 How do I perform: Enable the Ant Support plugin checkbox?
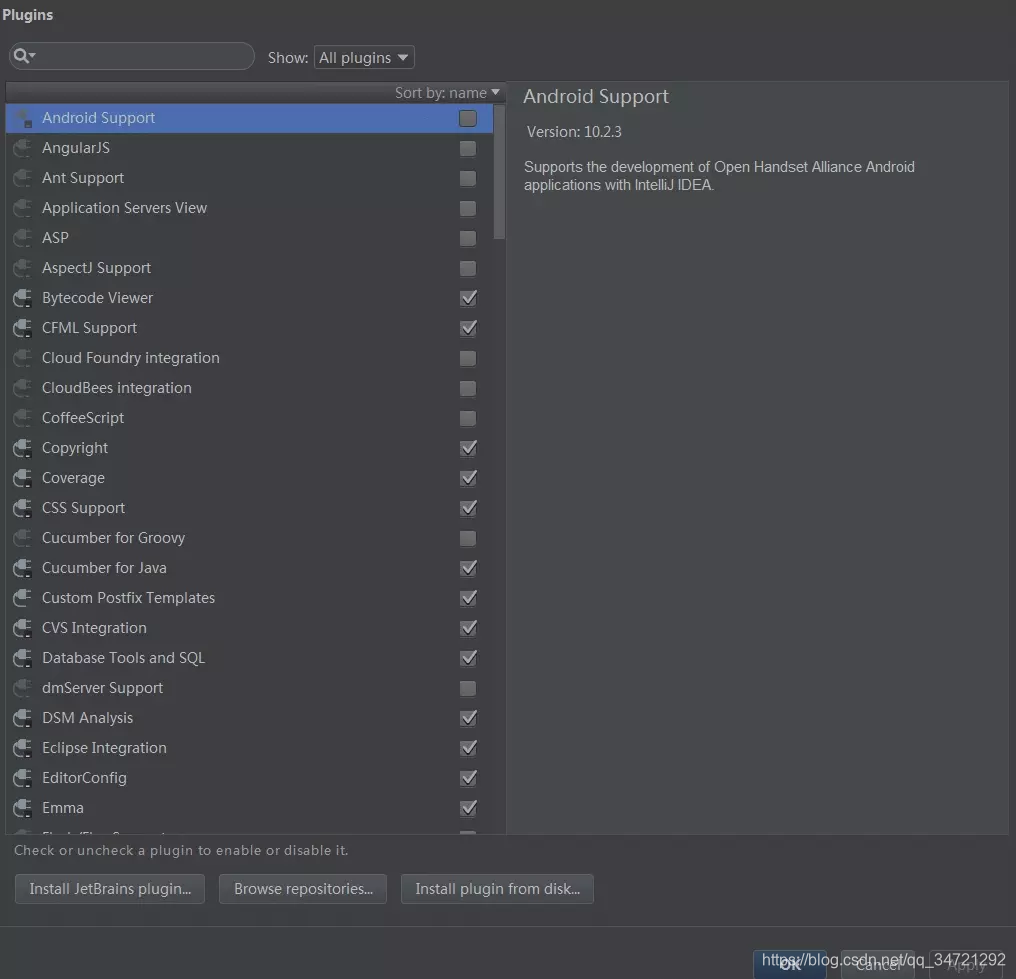[468, 178]
